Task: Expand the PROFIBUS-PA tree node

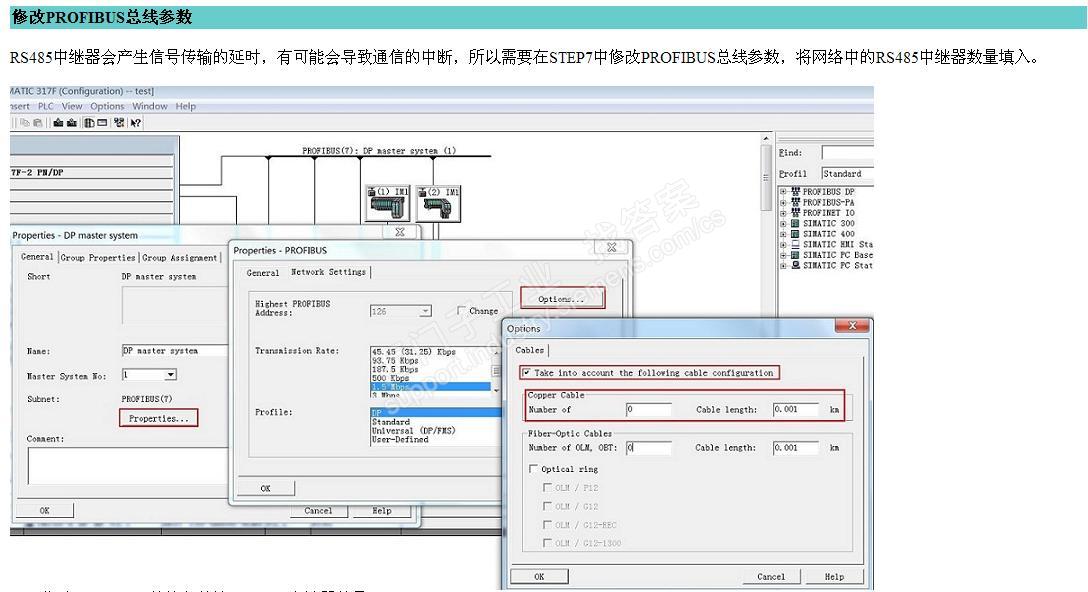Action: click(783, 203)
